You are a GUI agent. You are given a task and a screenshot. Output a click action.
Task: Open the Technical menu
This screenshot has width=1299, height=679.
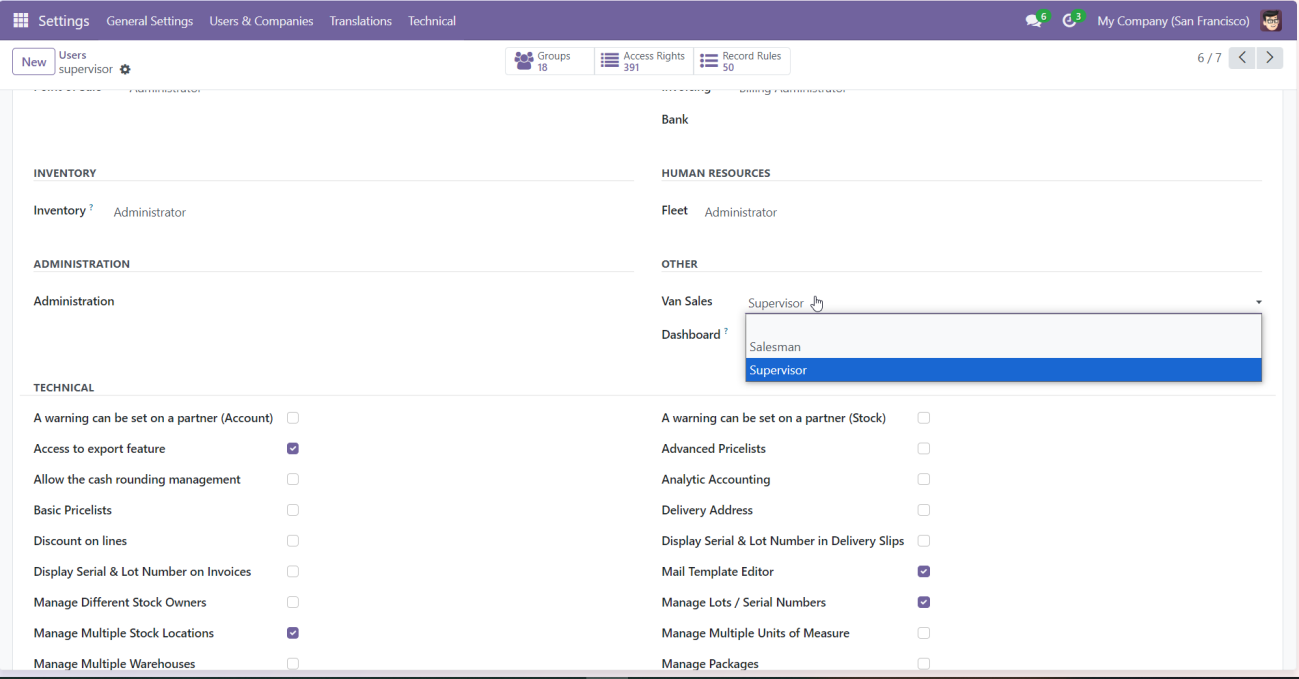click(432, 21)
